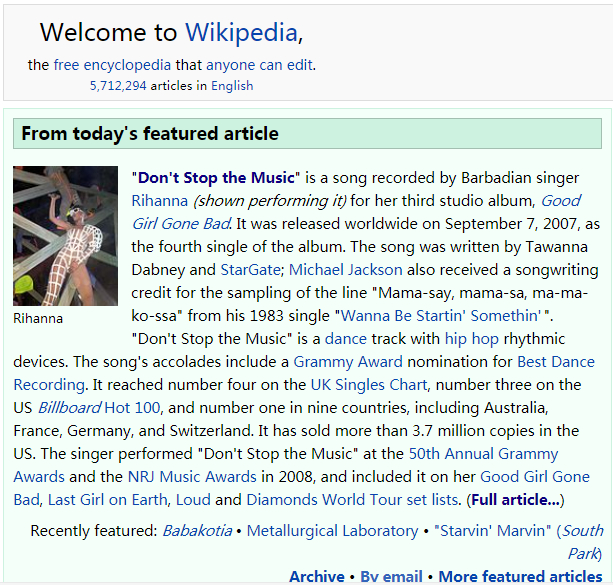Open 'More featured articles' link
613x585 pixels.
(520, 577)
